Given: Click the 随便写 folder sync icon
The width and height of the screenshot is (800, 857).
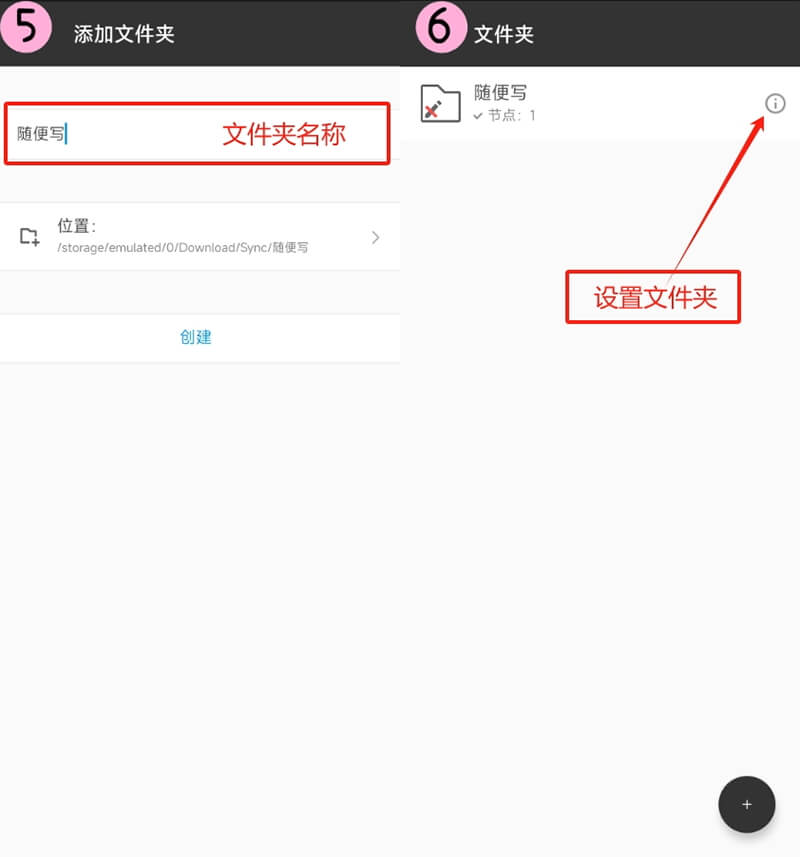Looking at the screenshot, I should coord(440,103).
